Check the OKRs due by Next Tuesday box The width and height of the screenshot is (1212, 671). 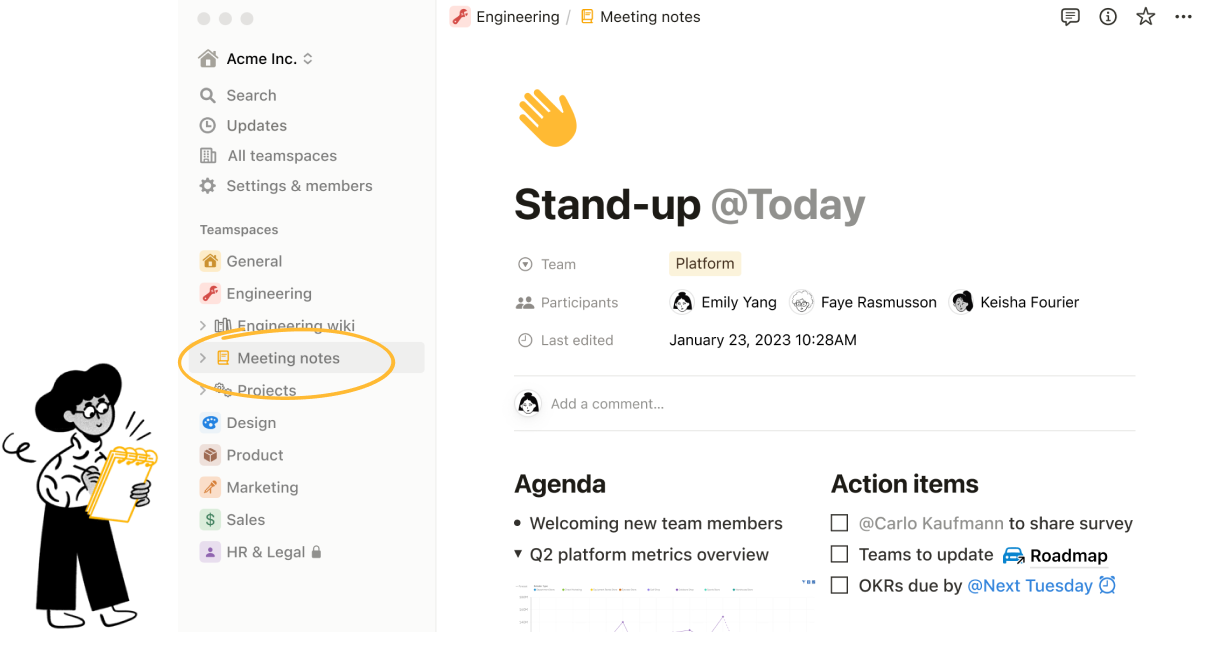tap(840, 585)
